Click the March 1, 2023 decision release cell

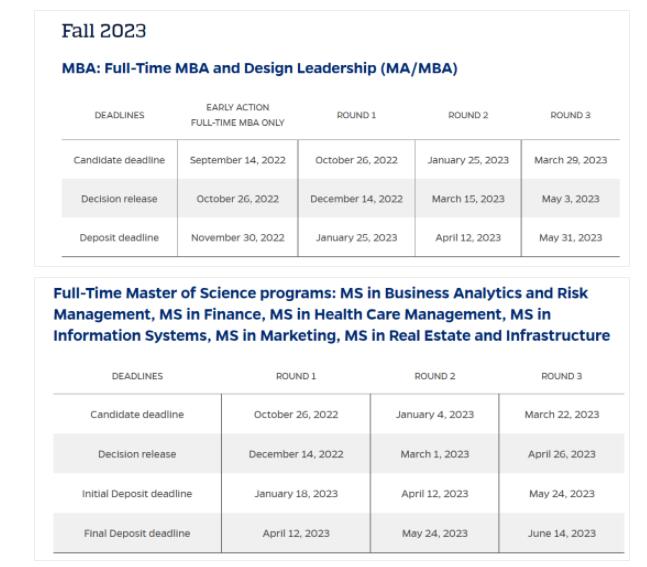(x=434, y=454)
